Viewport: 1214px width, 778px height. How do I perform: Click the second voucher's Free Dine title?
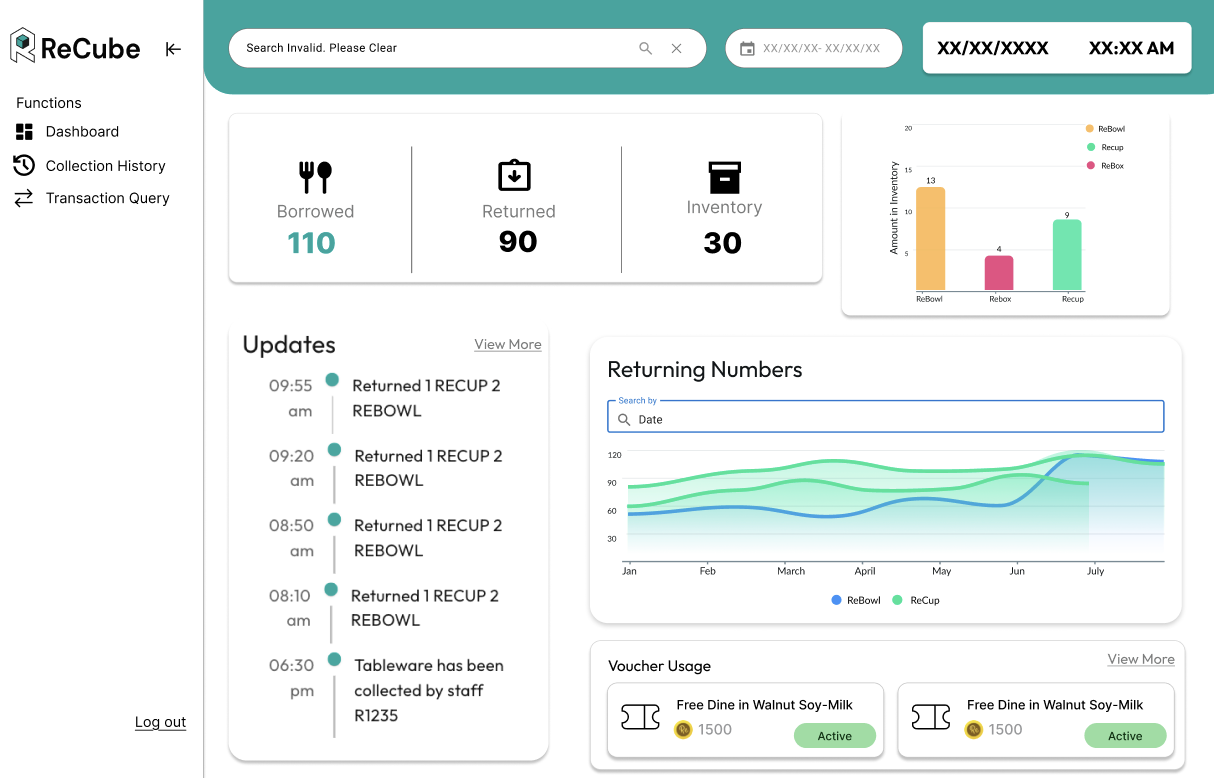[1055, 705]
